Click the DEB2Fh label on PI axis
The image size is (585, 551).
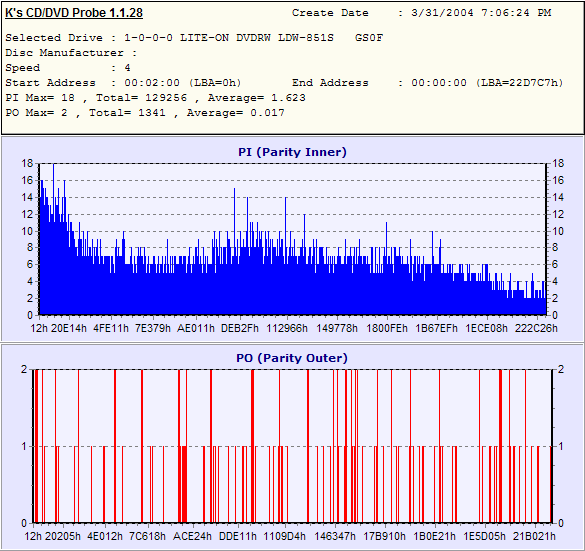tap(240, 328)
